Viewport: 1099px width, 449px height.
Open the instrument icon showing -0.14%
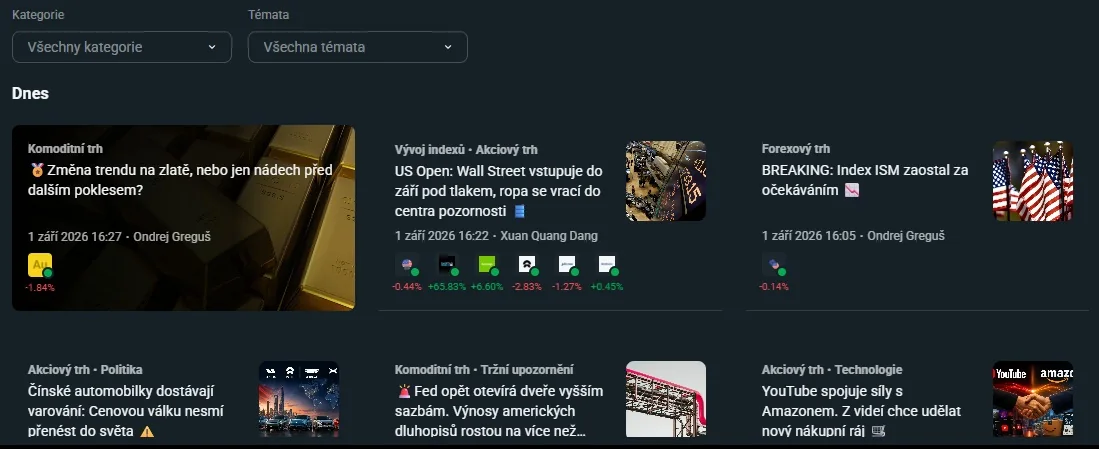point(774,265)
